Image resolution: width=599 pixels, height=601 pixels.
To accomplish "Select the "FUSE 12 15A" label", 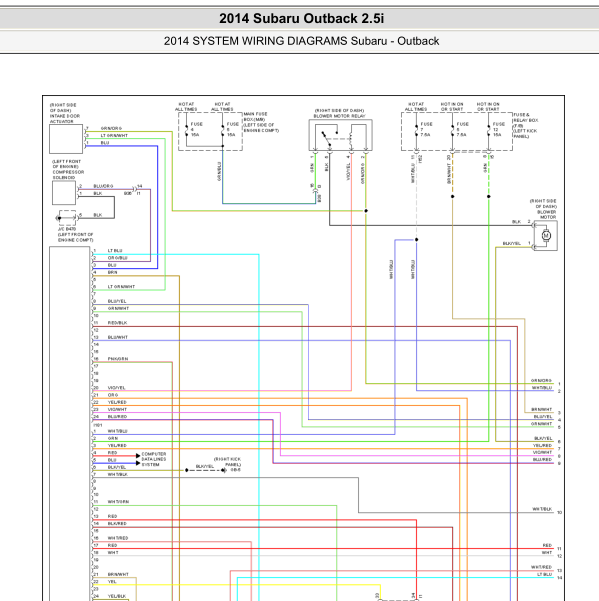I will pyautogui.click(x=499, y=129).
